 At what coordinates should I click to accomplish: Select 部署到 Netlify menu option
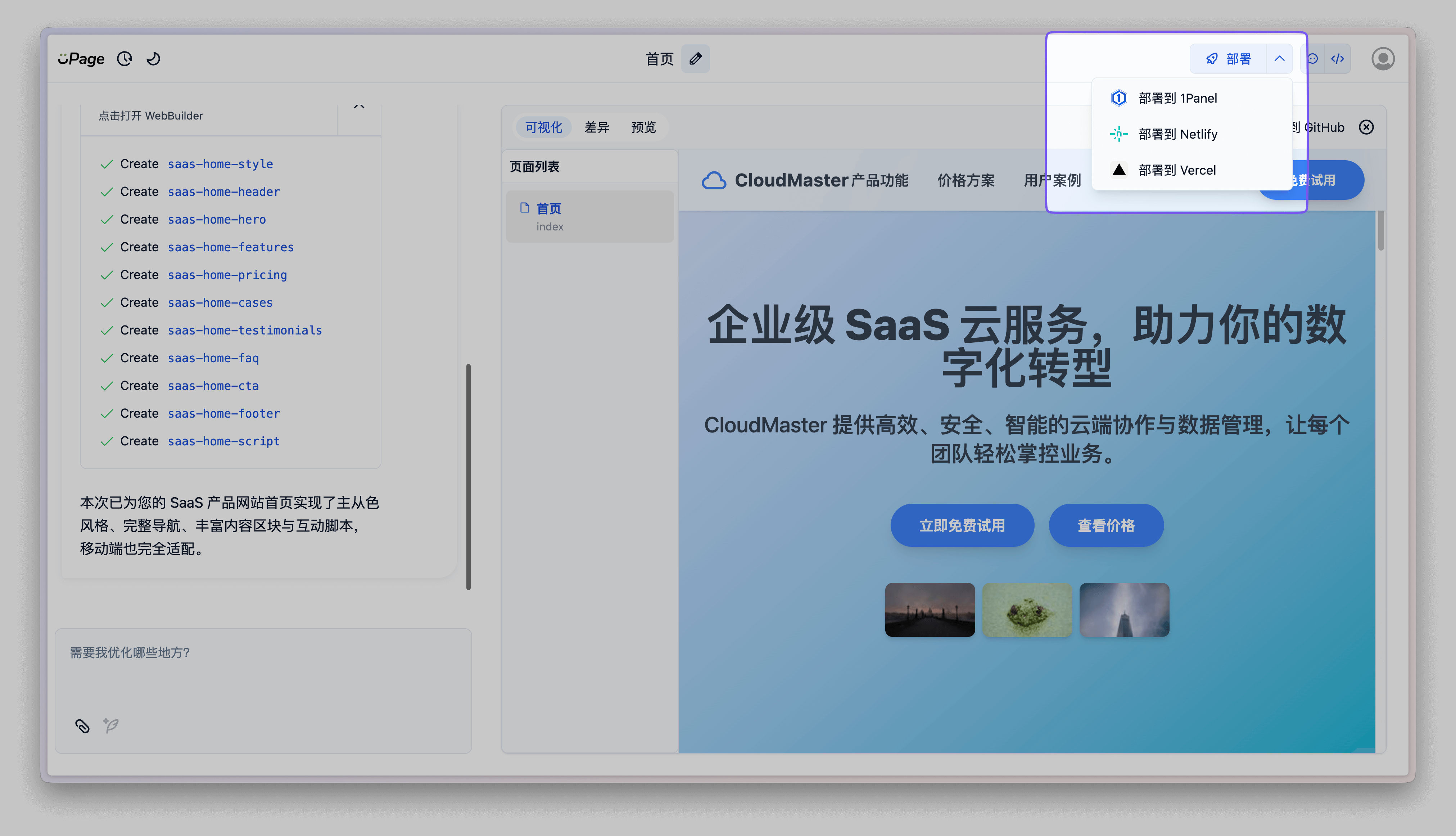pos(1178,134)
